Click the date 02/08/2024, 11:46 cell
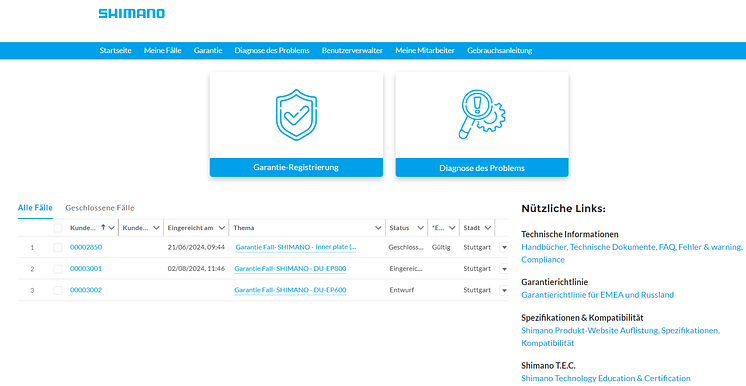This screenshot has width=746, height=386. click(x=196, y=269)
